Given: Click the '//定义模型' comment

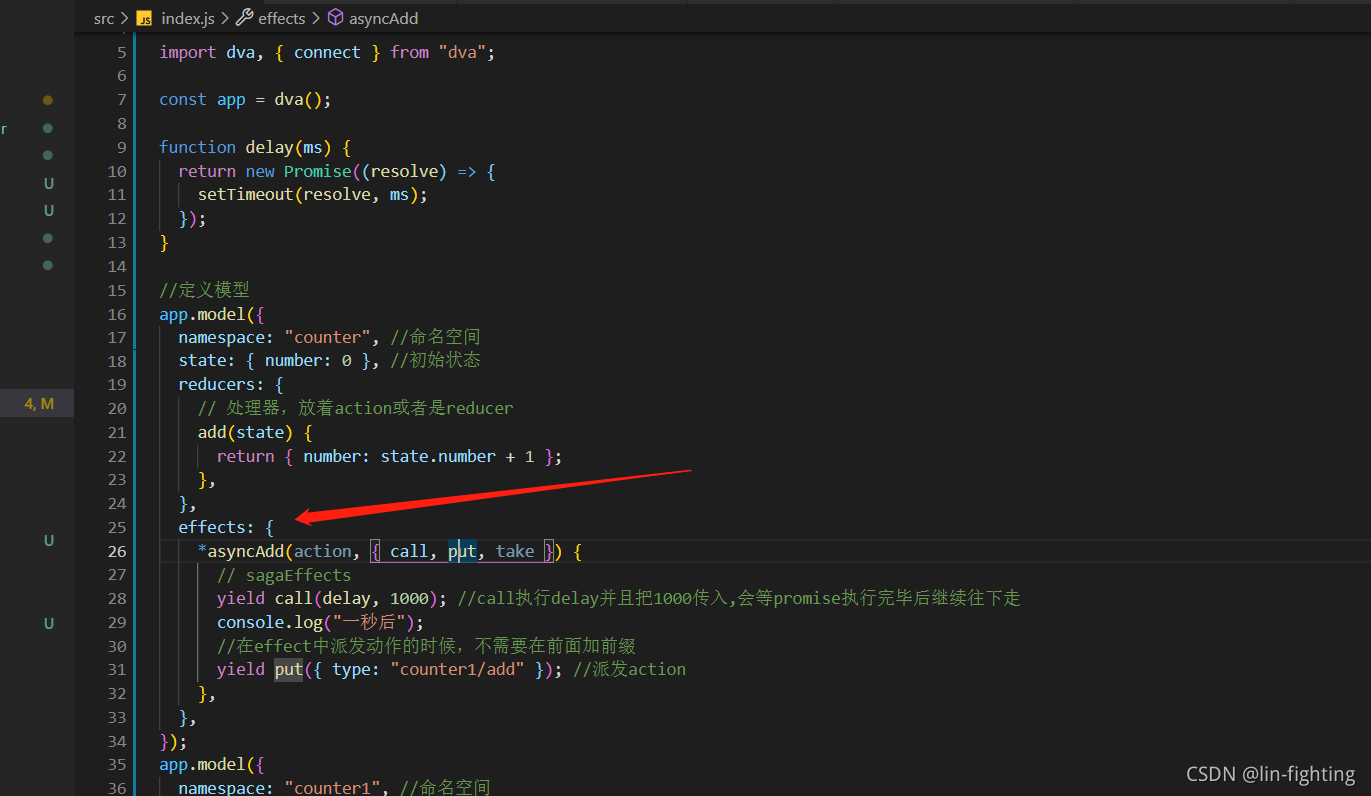Looking at the screenshot, I should tap(205, 290).
